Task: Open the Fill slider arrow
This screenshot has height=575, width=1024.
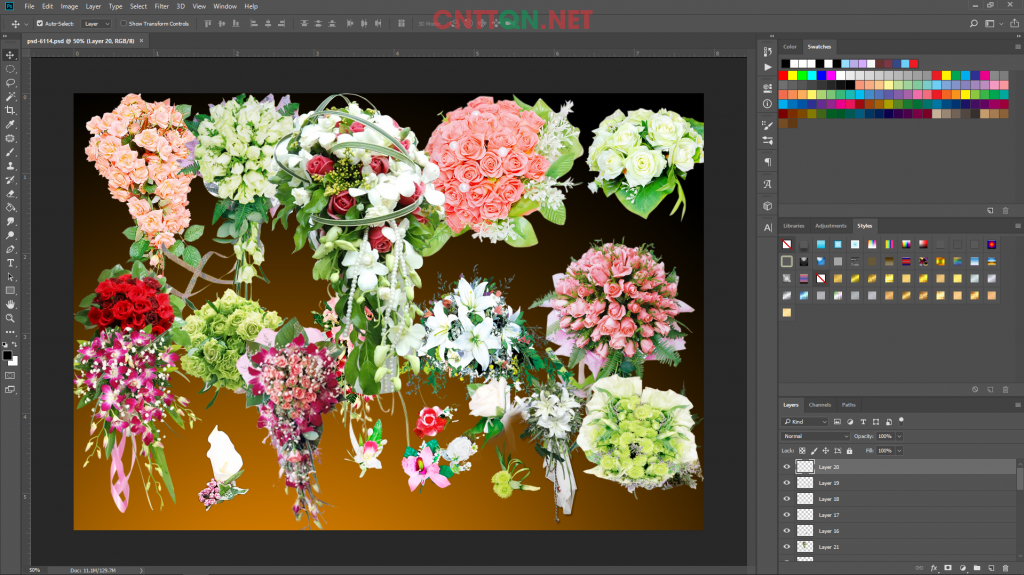Action: pyautogui.click(x=899, y=451)
